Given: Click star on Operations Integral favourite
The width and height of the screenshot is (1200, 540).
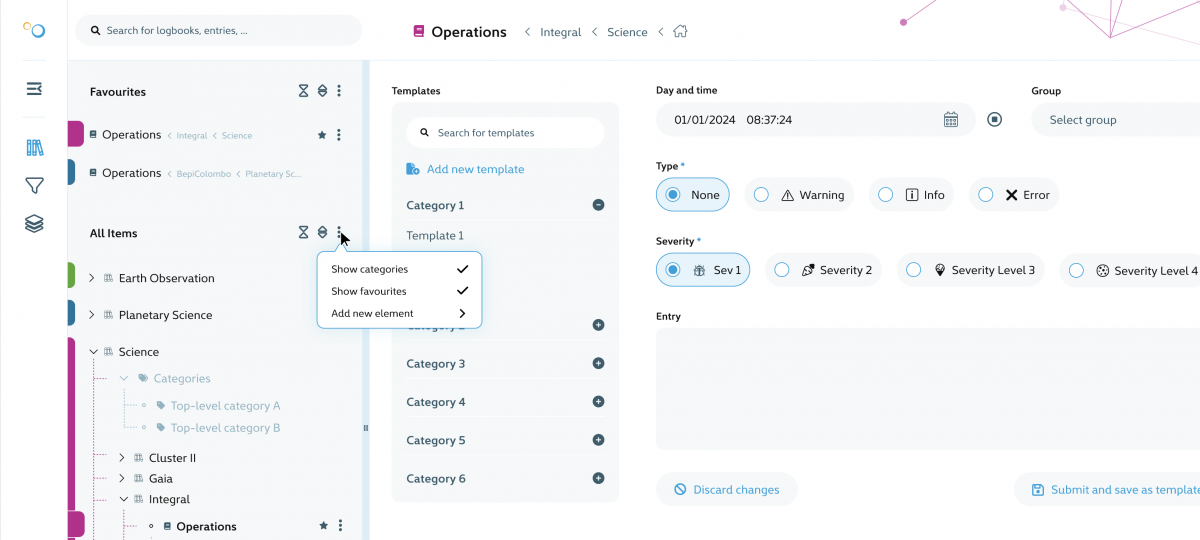Looking at the screenshot, I should tap(322, 135).
